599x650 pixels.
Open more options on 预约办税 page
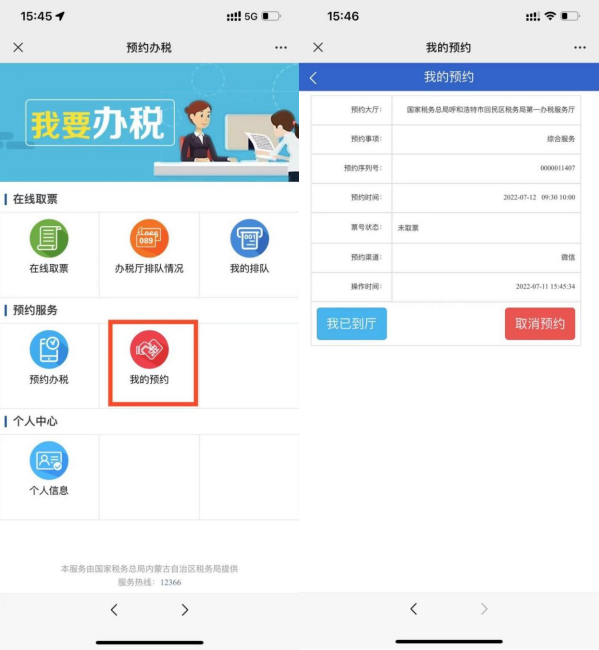point(281,48)
